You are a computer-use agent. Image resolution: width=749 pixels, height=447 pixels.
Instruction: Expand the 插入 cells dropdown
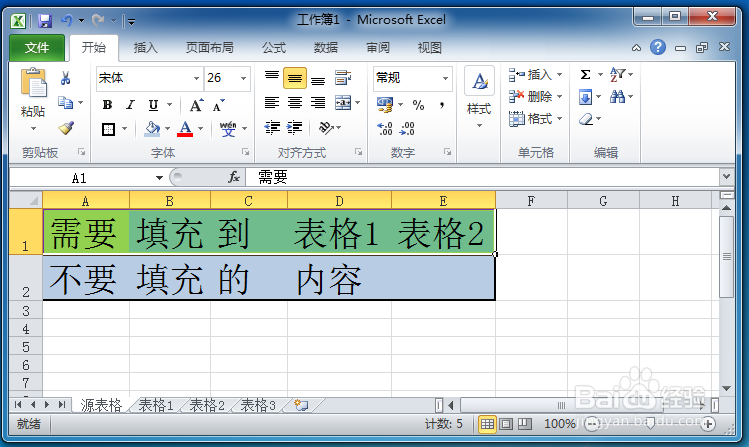tap(559, 75)
